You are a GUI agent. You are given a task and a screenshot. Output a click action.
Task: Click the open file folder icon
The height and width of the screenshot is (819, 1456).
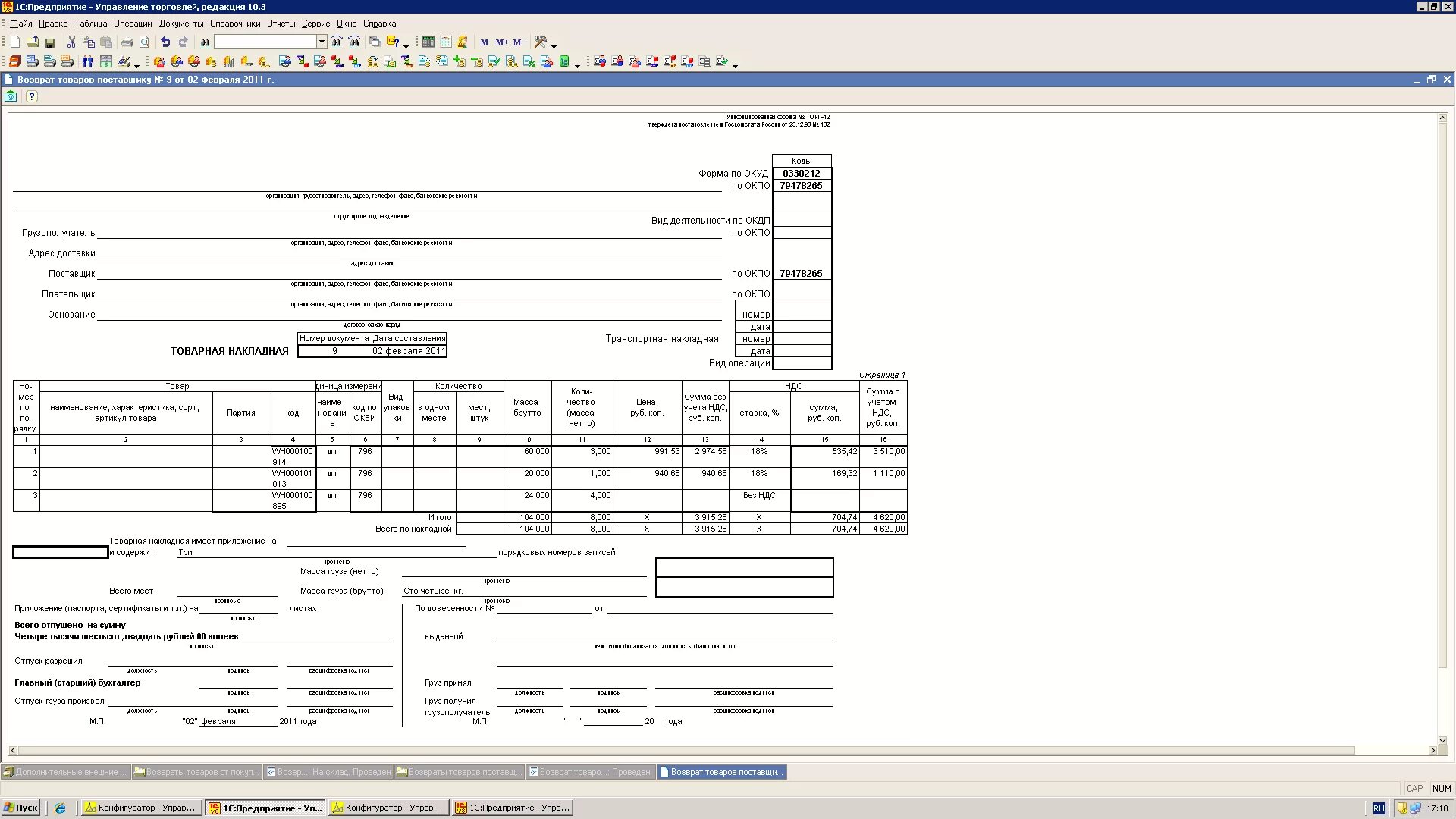coord(33,42)
